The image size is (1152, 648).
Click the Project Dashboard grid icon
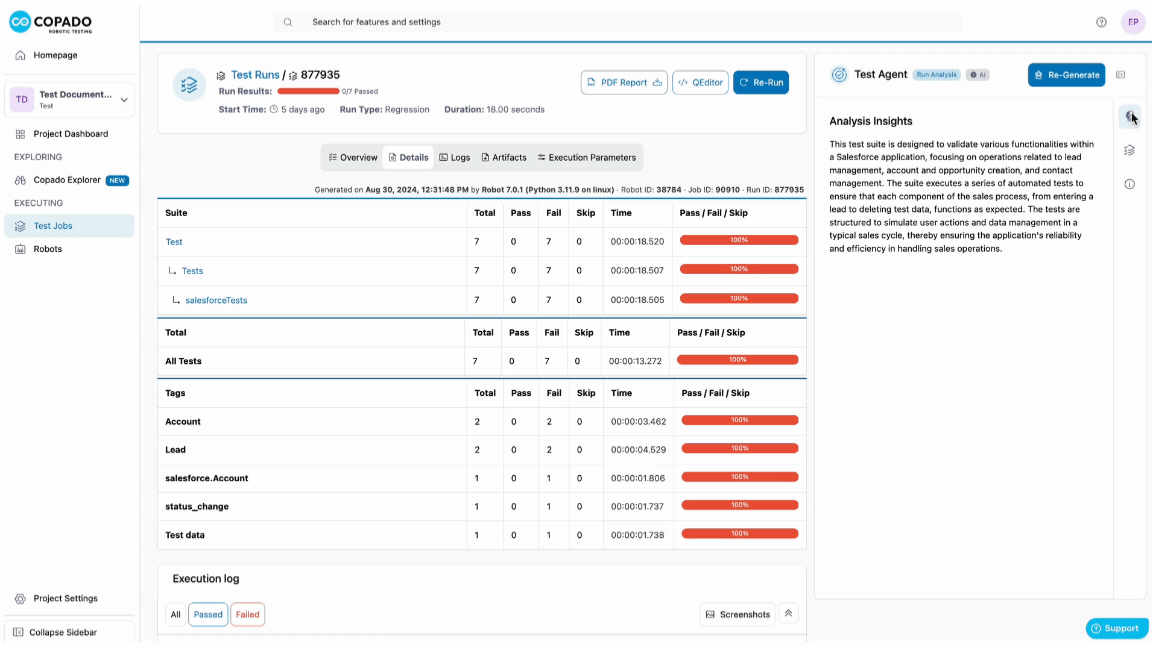click(x=21, y=134)
